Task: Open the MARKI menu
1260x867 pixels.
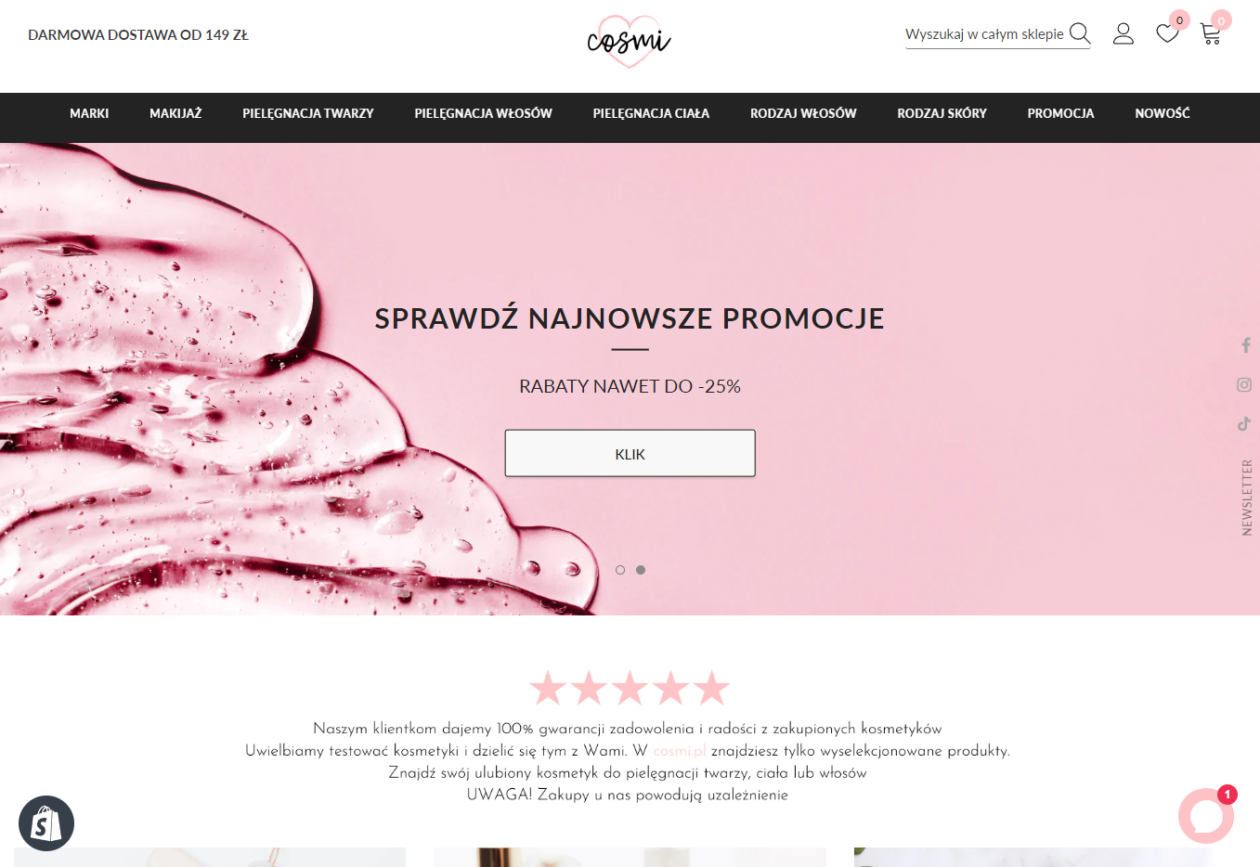Action: pyautogui.click(x=89, y=114)
